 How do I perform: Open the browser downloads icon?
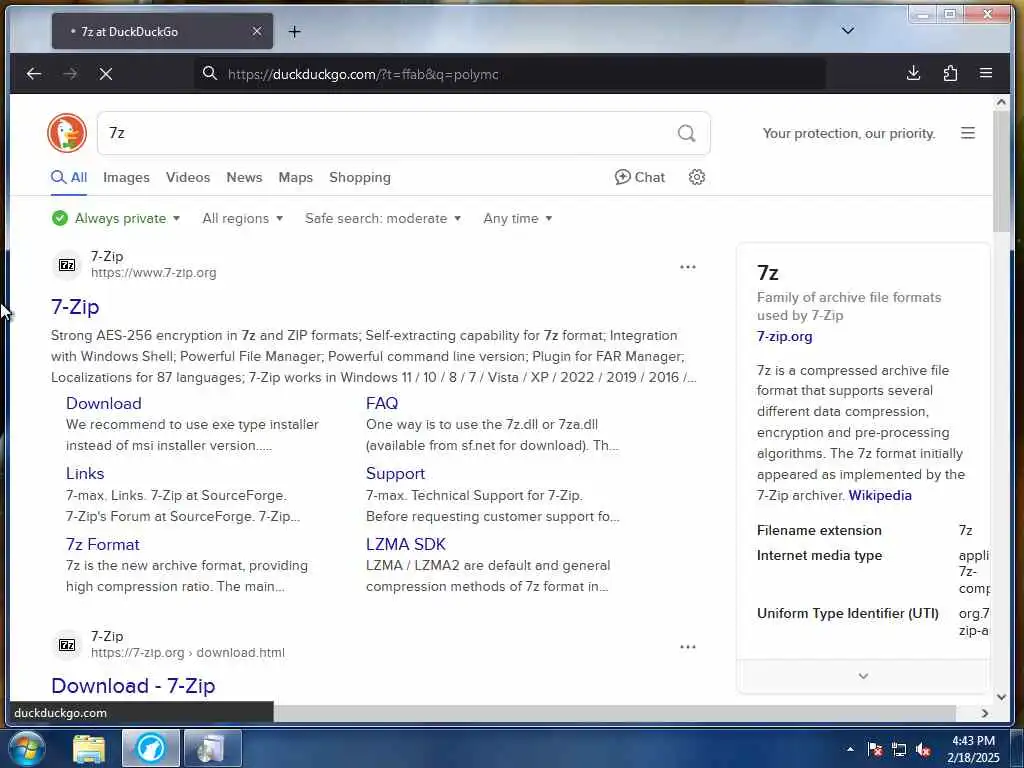(x=914, y=73)
